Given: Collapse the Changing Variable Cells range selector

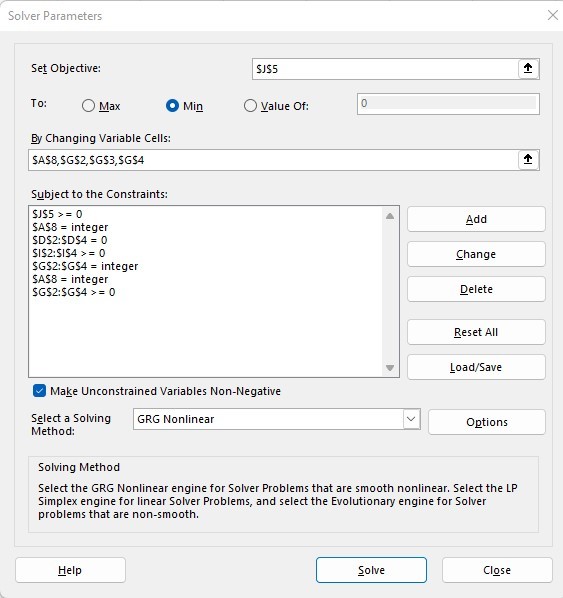Looking at the screenshot, I should 528,159.
